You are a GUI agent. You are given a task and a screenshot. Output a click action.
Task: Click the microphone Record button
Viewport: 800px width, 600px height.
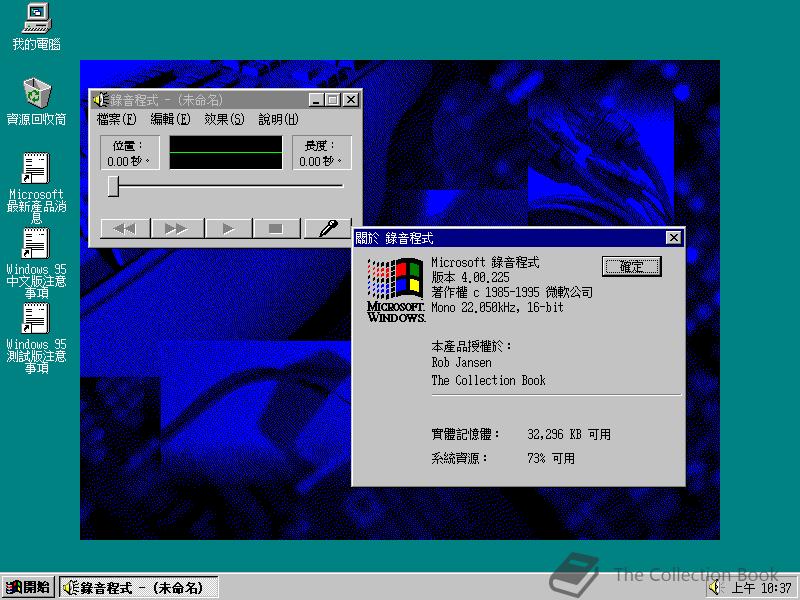(328, 229)
